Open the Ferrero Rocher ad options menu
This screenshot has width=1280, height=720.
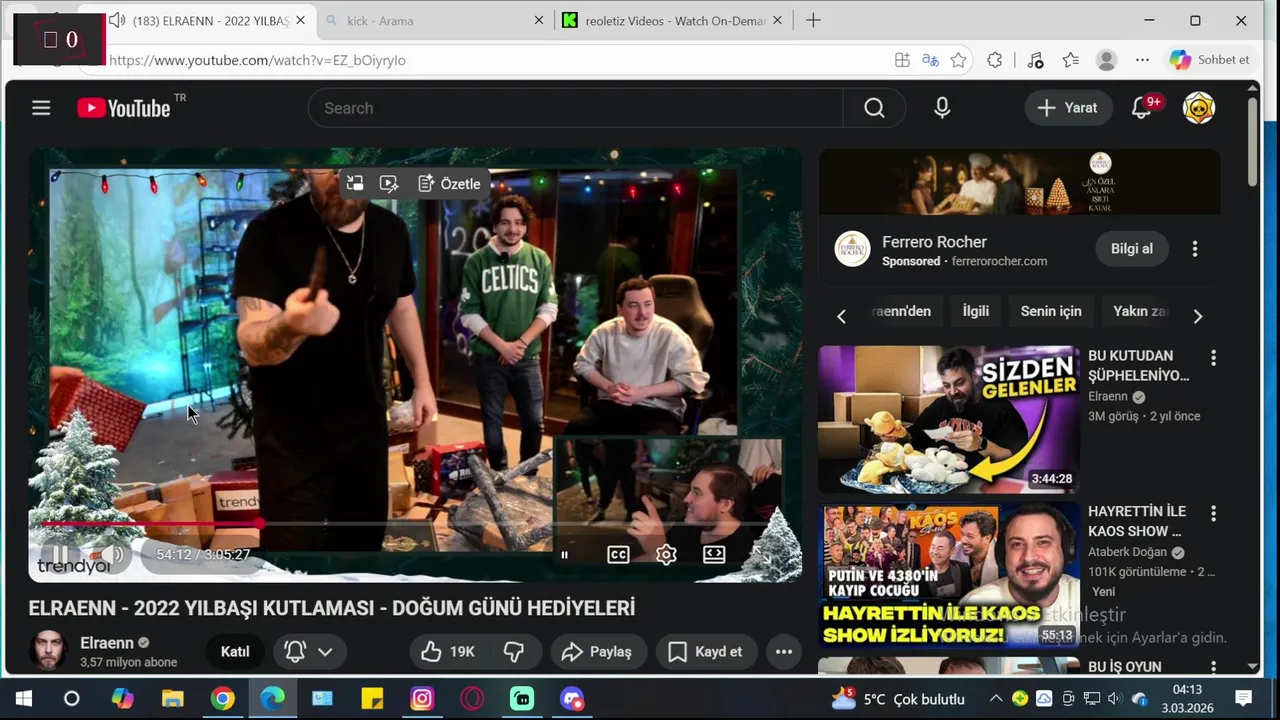[x=1194, y=249]
